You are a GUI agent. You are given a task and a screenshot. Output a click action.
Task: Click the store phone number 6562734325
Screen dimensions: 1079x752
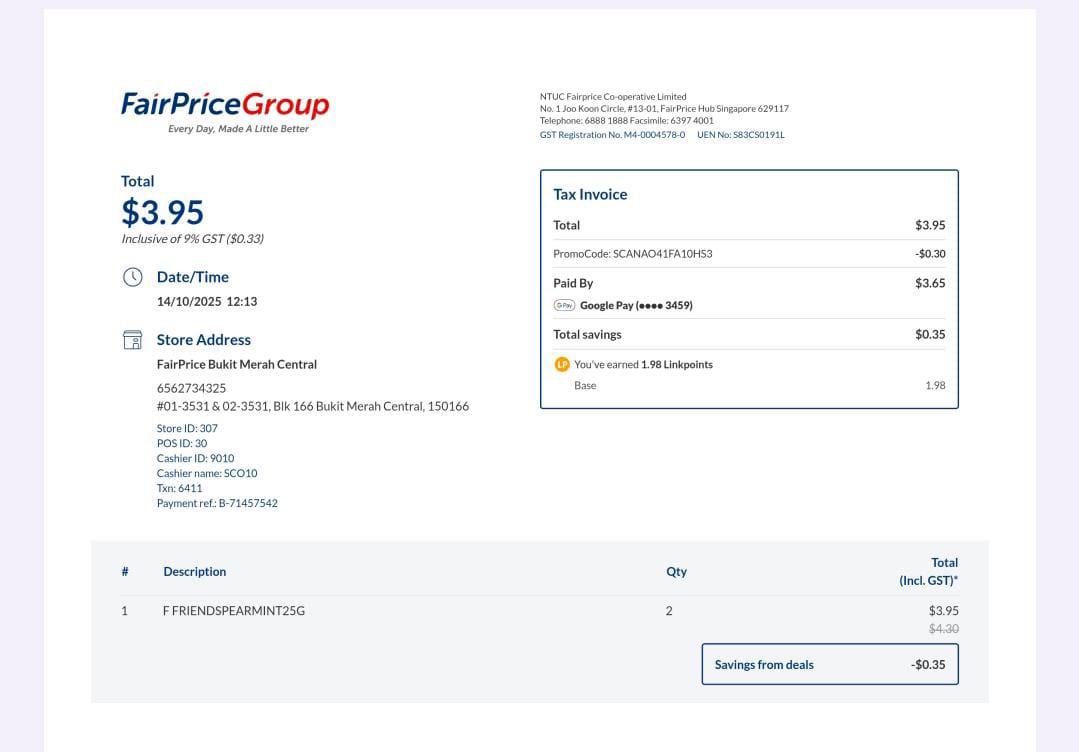tap(191, 388)
